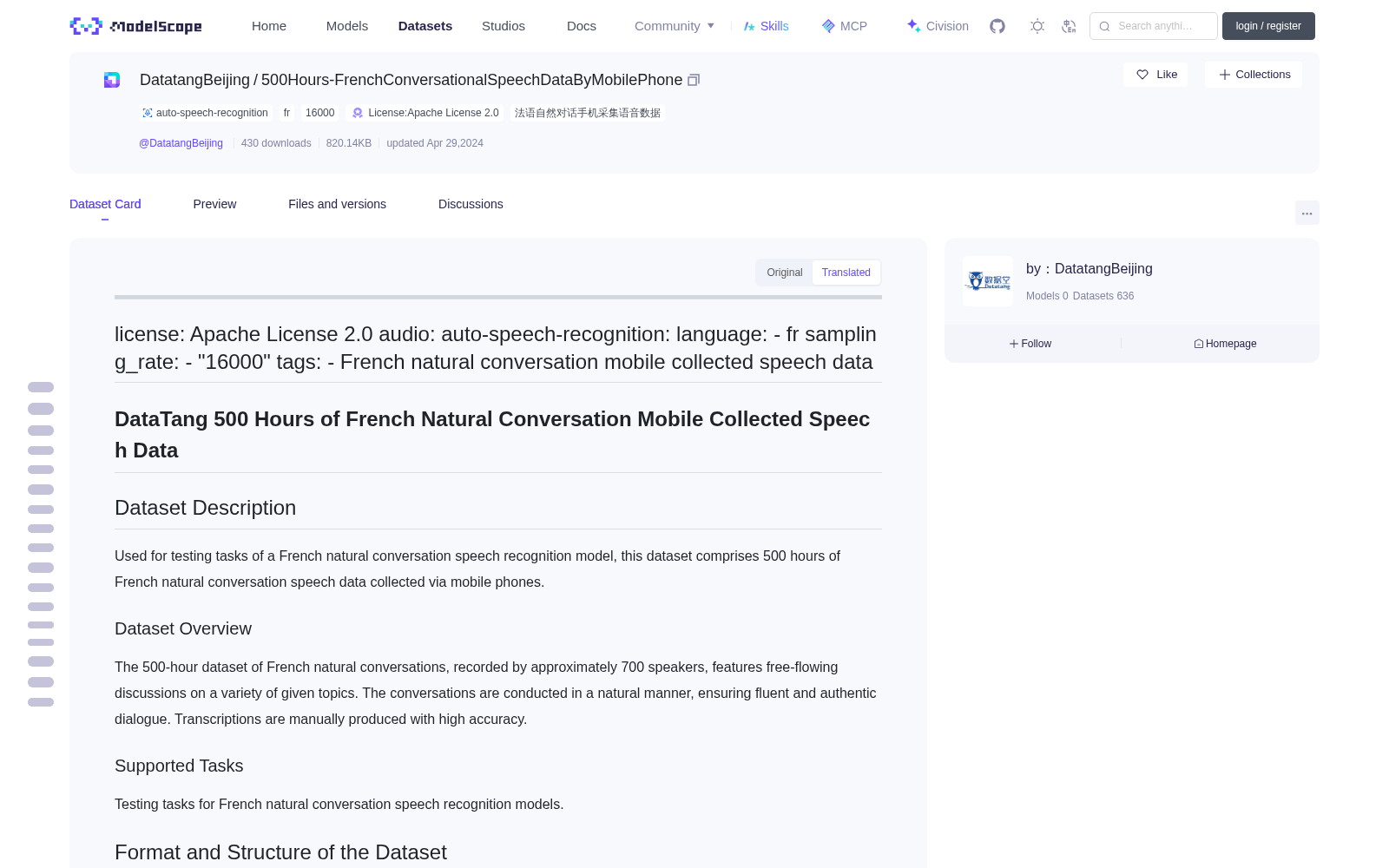Open the Docs page
This screenshot has width=1389, height=868.
(582, 26)
